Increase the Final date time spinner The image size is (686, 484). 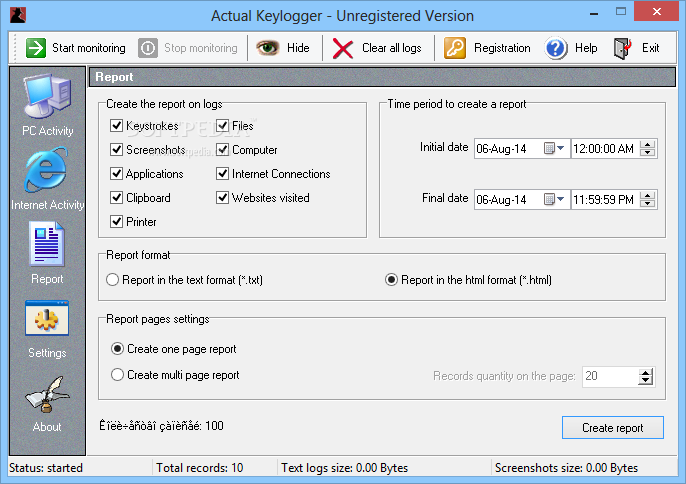pos(648,196)
